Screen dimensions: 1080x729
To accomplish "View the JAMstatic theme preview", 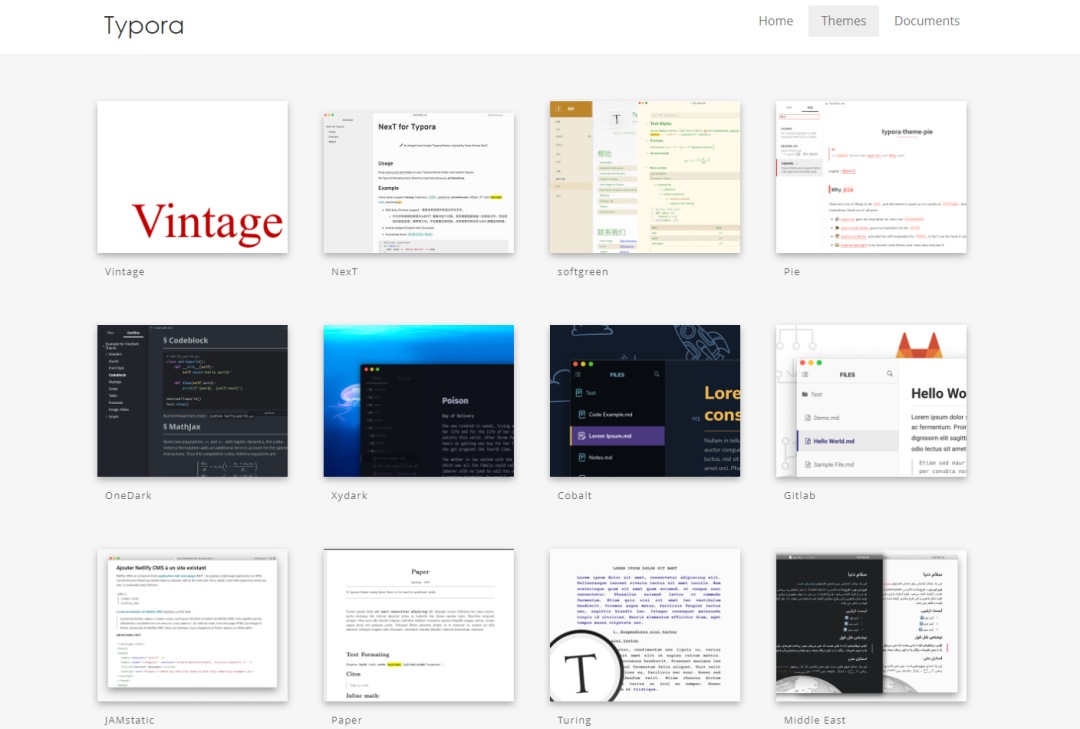I will pyautogui.click(x=192, y=625).
